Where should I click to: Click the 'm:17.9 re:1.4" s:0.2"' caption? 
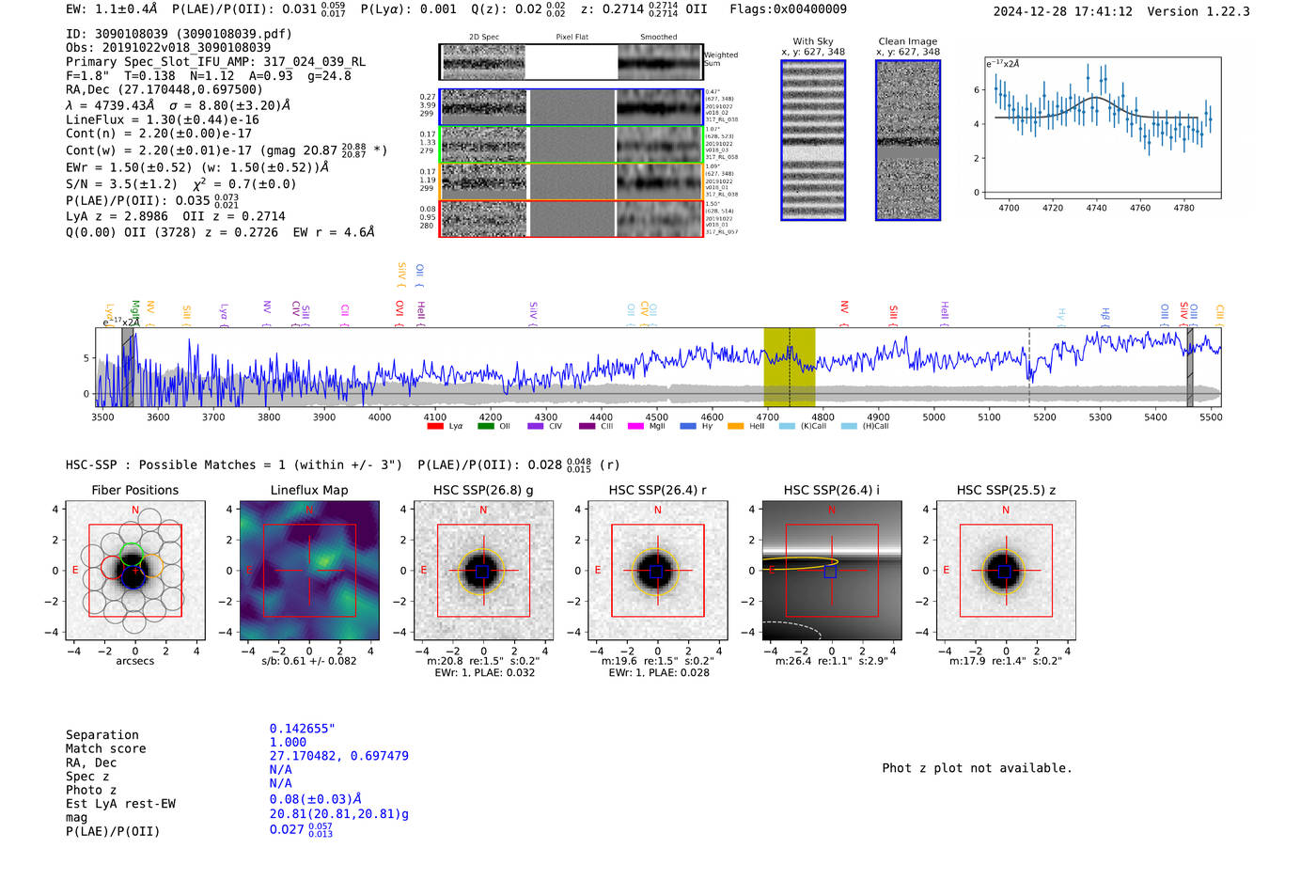[1006, 661]
